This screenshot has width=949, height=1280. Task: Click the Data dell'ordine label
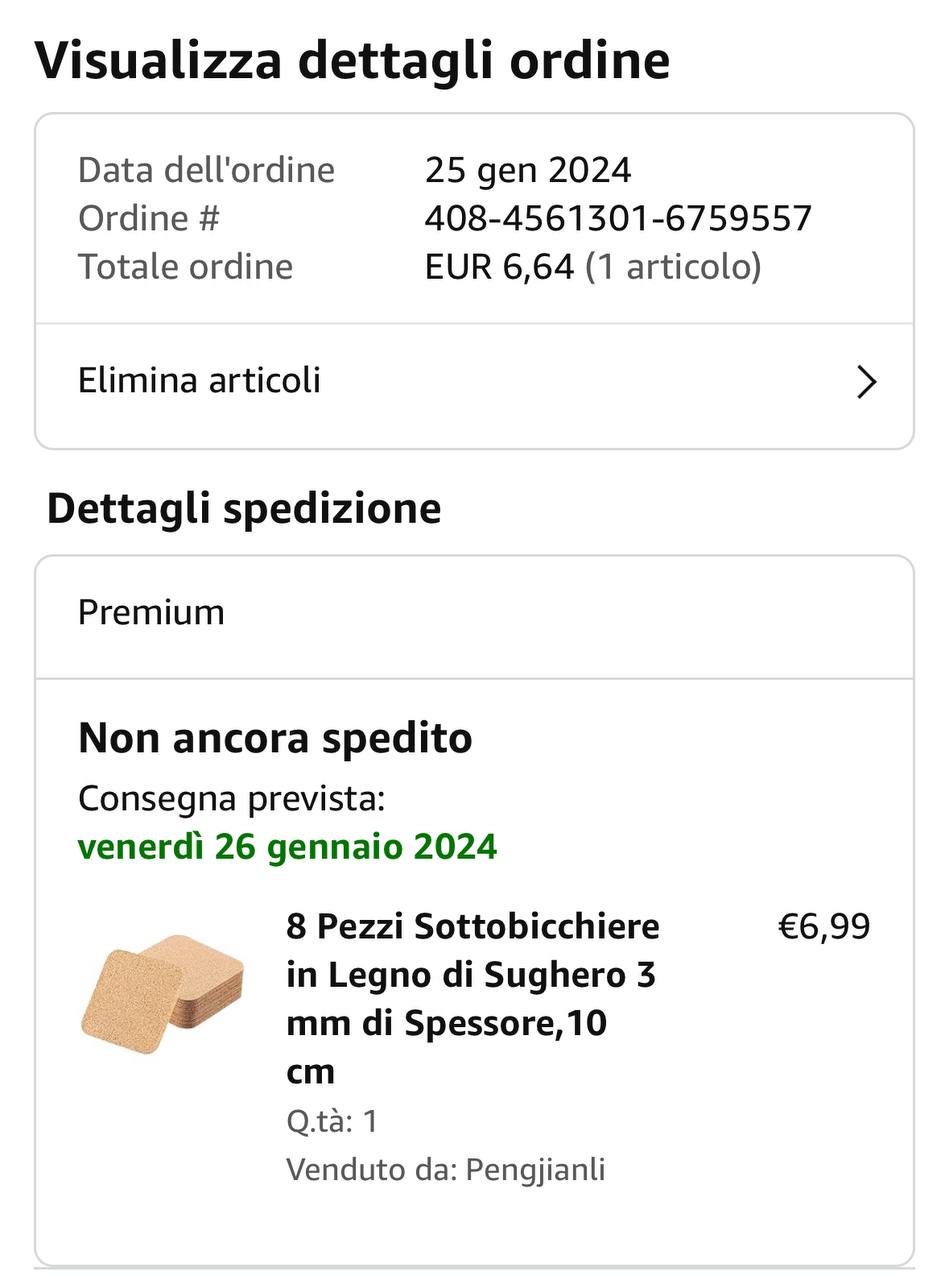206,170
